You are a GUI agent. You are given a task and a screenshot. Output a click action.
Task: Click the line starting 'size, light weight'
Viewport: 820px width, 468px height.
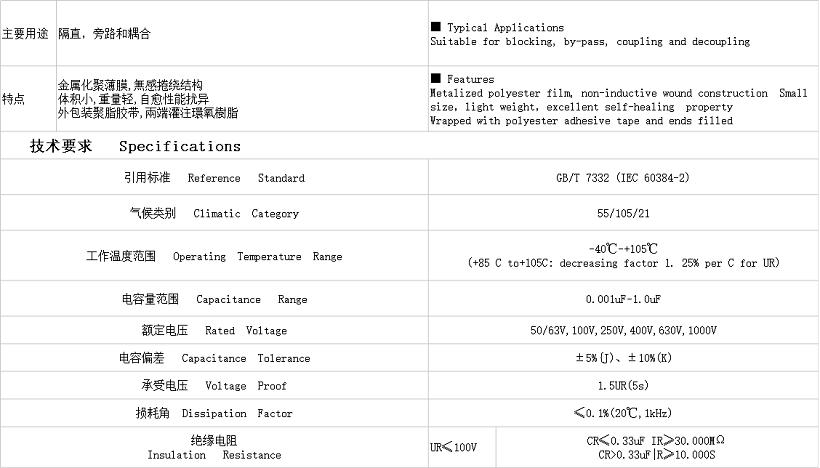click(582, 107)
